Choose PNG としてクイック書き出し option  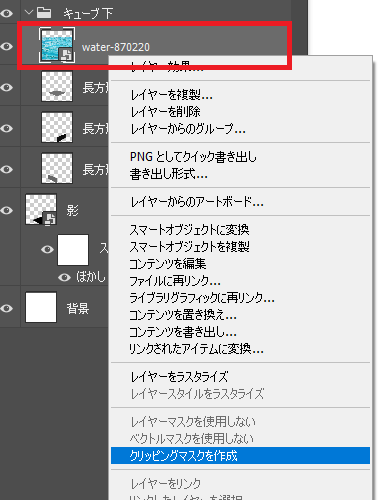(x=193, y=157)
